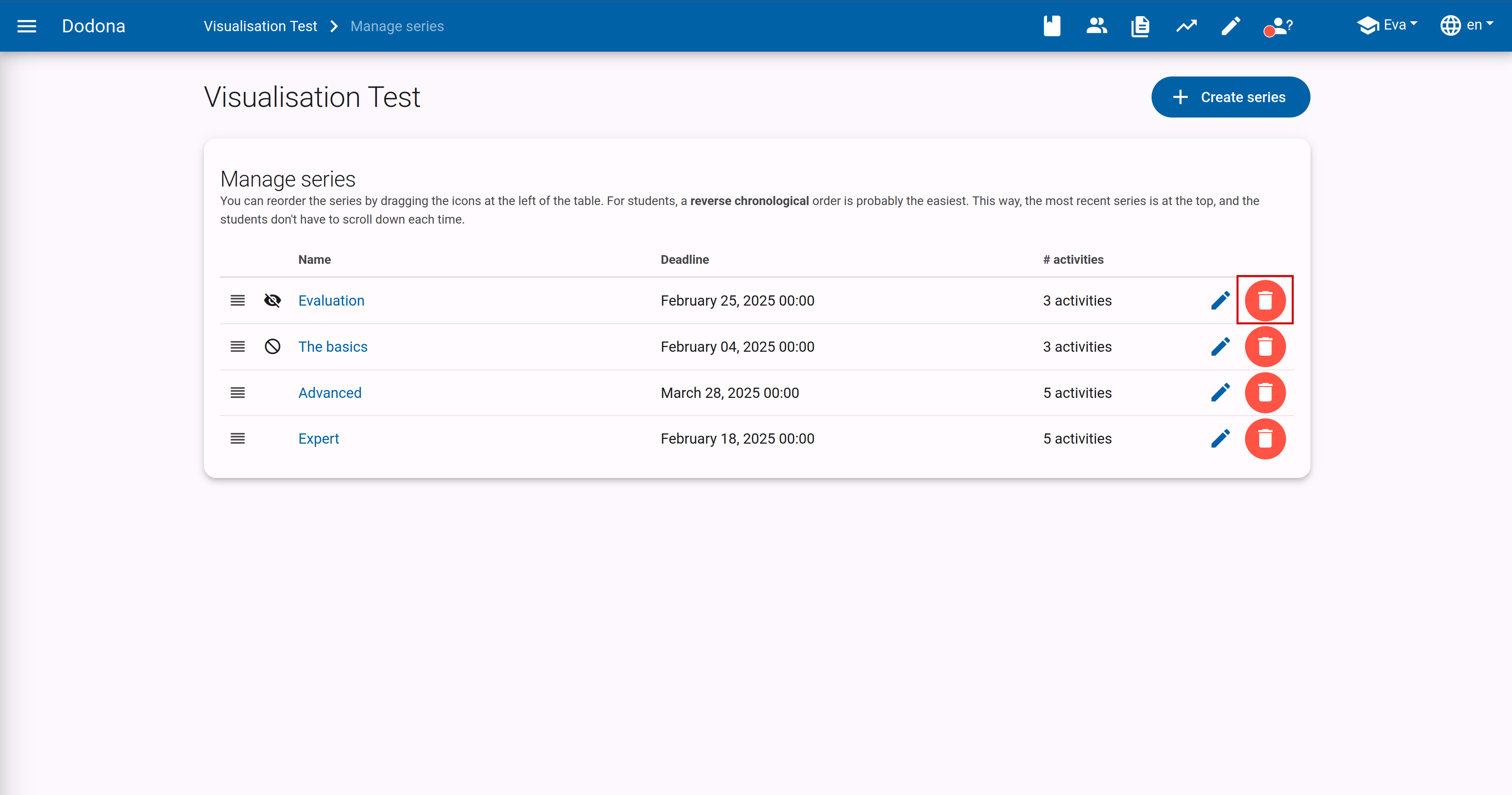The width and height of the screenshot is (1512, 795).
Task: Select deadline March 28, 2025 00:00
Action: click(x=730, y=392)
